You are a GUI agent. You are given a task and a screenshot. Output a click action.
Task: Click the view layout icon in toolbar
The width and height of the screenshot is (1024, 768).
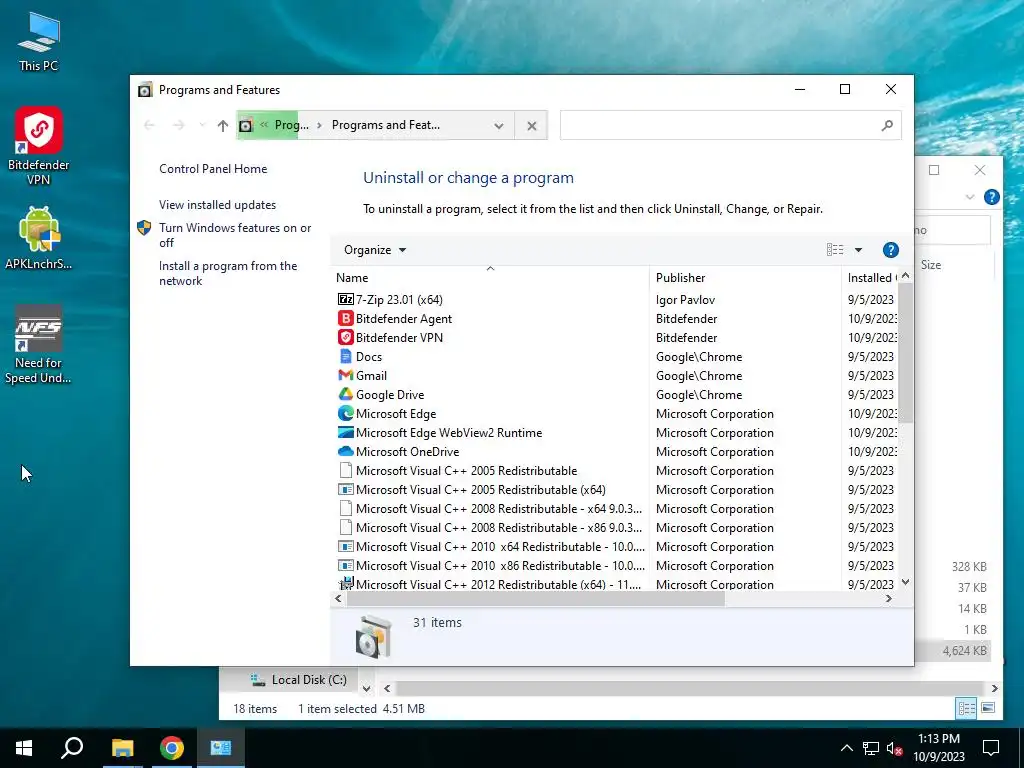[x=835, y=250]
